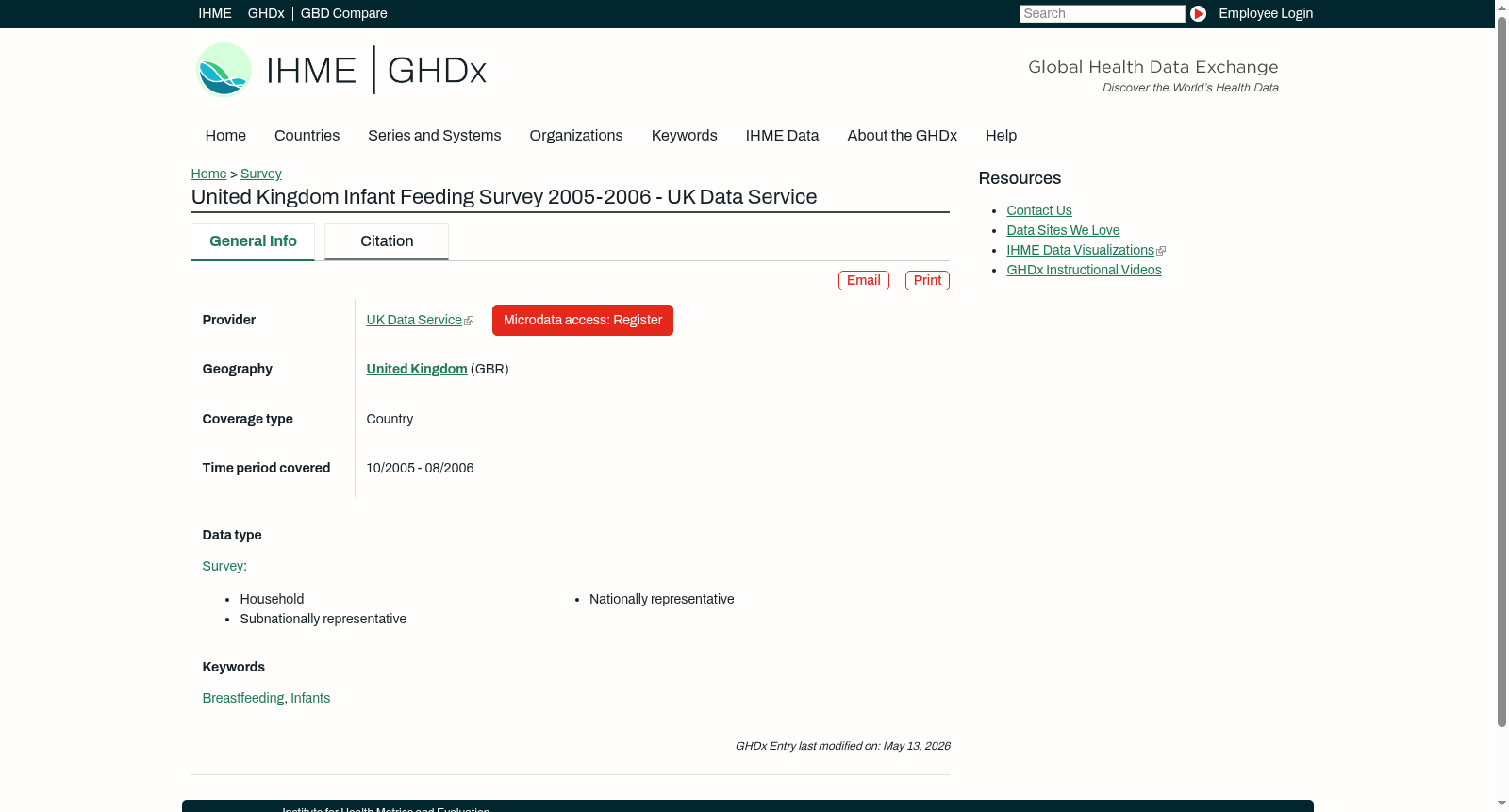1509x812 pixels.
Task: Click the Home breadcrumb link
Action: click(x=208, y=174)
